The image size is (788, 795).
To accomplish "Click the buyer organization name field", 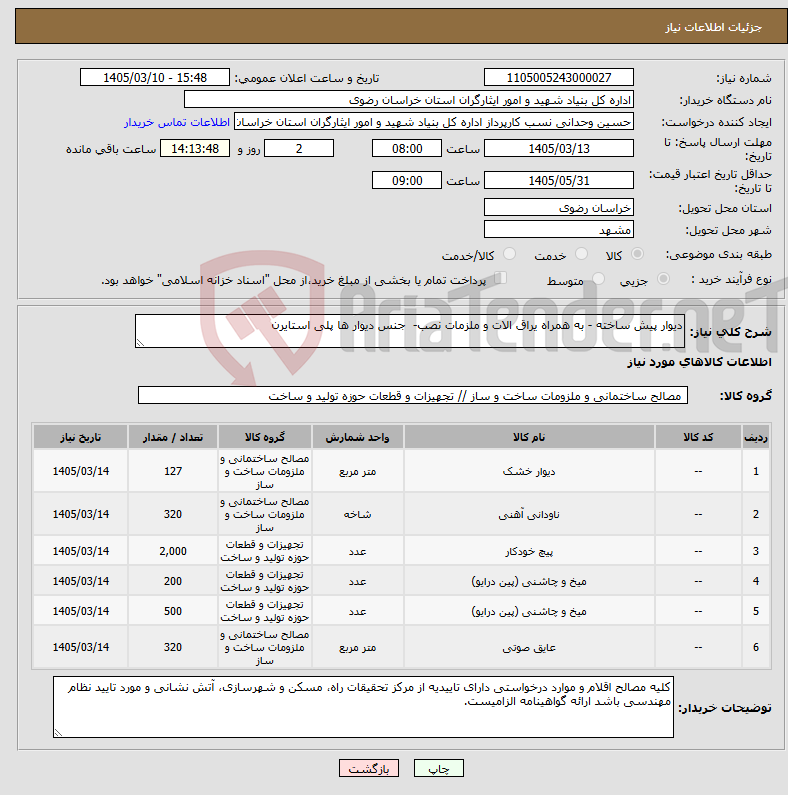I will tap(409, 100).
